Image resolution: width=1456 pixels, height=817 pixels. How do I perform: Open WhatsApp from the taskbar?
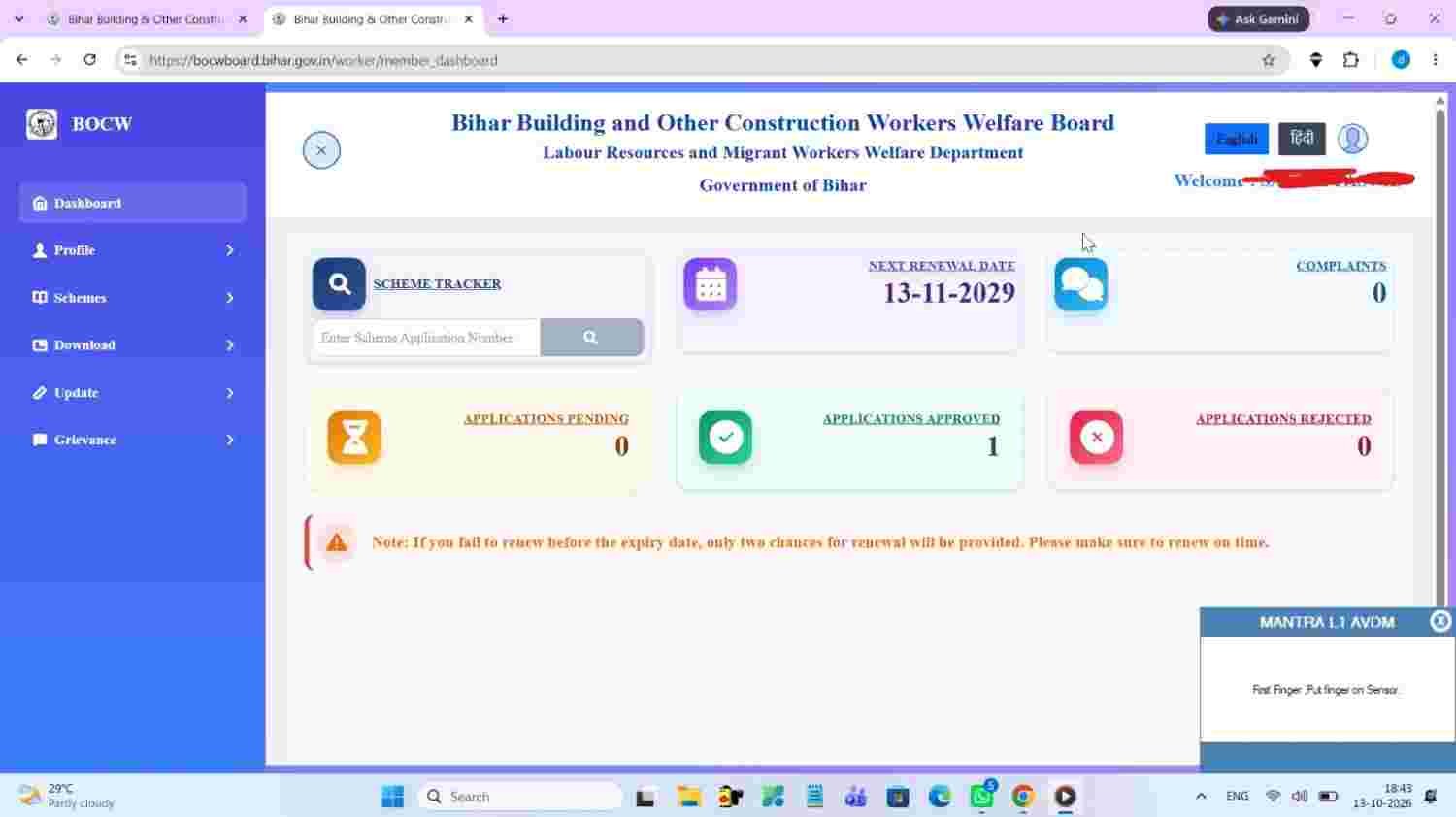tap(982, 797)
